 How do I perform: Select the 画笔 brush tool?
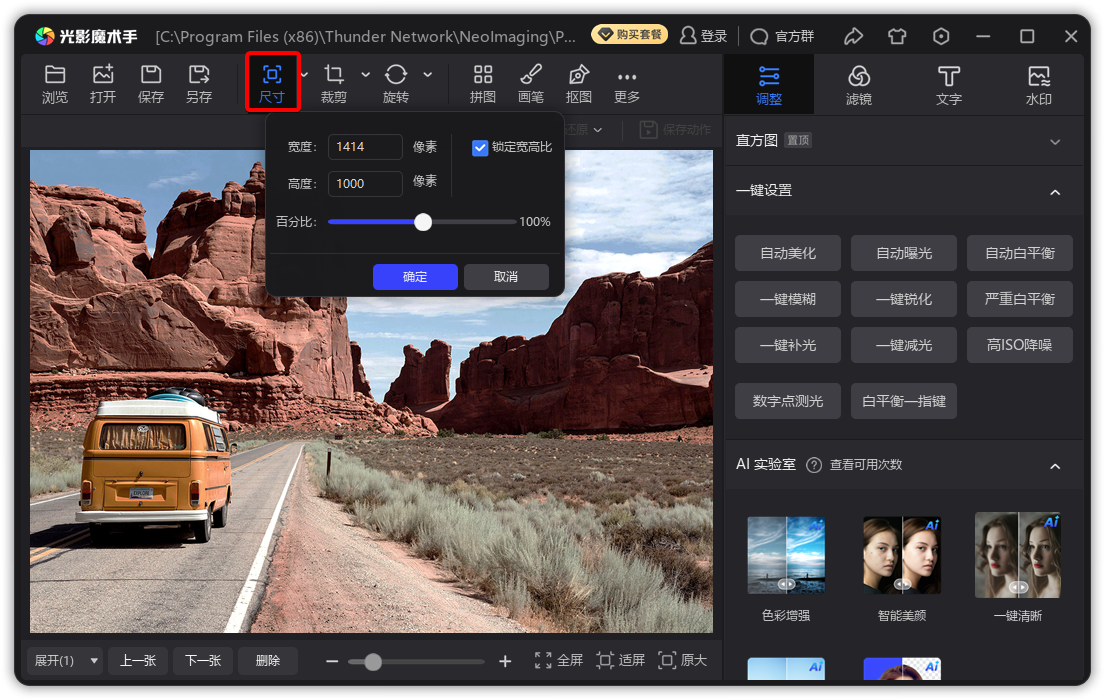[531, 84]
